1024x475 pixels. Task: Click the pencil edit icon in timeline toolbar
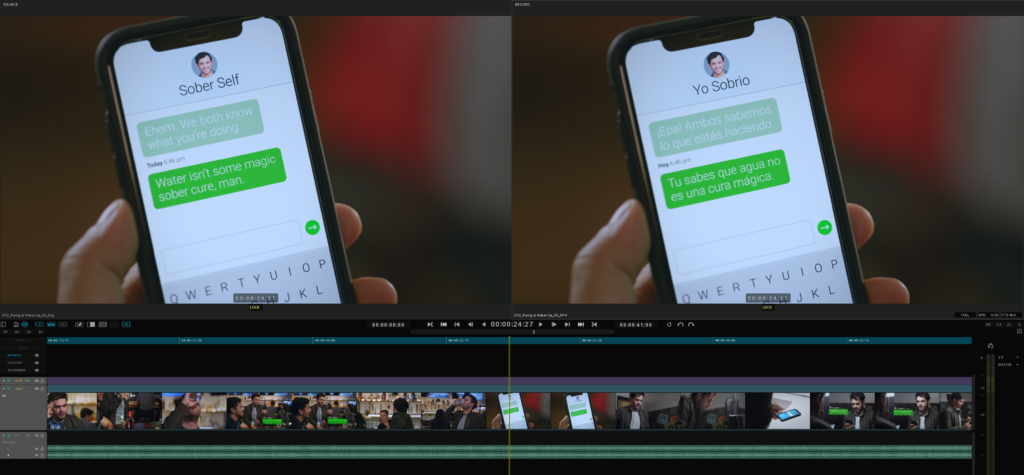pos(79,325)
